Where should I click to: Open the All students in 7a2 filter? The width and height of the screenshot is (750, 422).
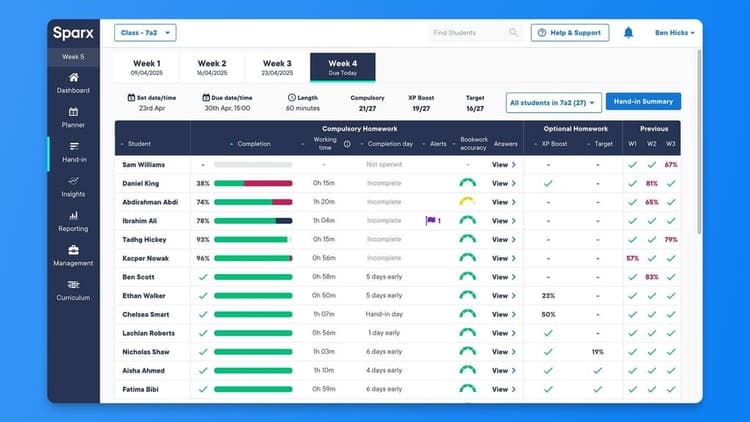click(553, 102)
